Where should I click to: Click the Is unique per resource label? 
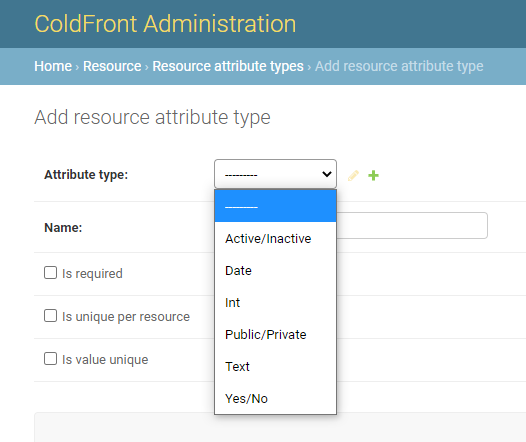pos(126,317)
